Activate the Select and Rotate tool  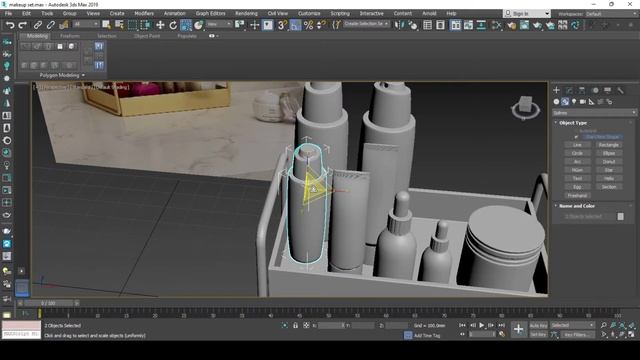173,25
